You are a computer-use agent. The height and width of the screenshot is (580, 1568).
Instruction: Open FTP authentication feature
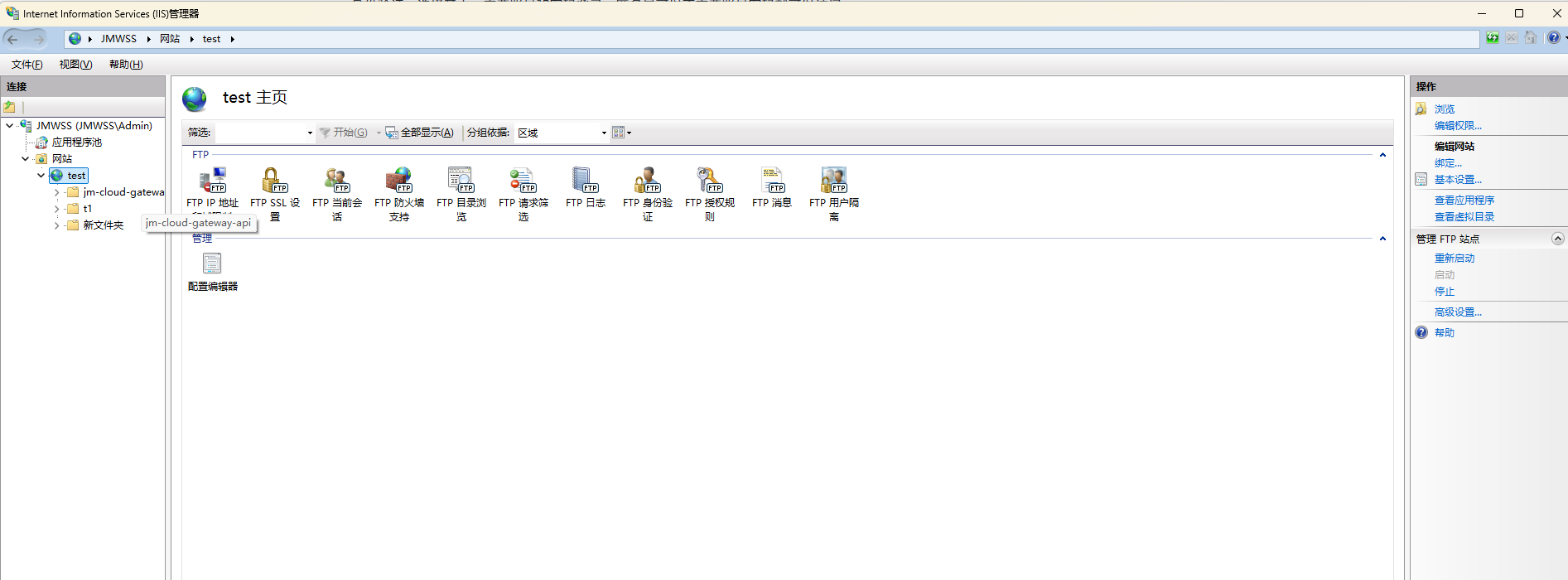coord(647,181)
